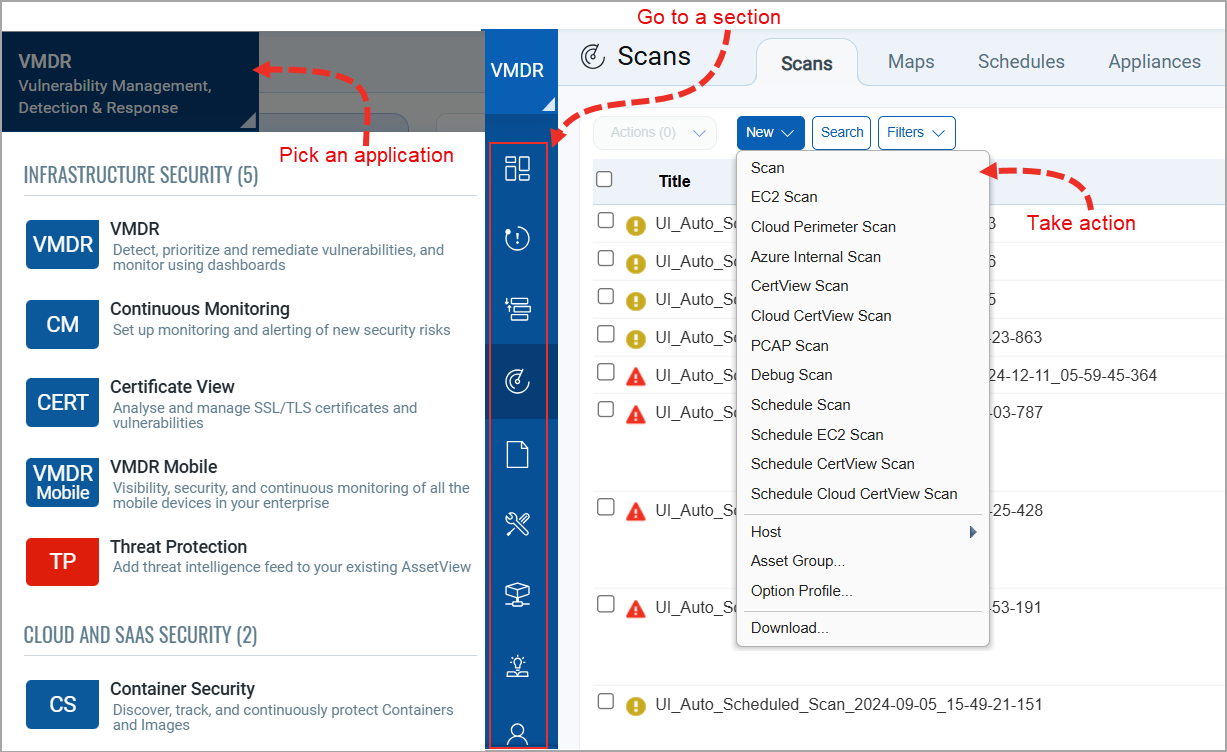This screenshot has height=752, width=1227.
Task: Toggle the select-all checkbox beside Title
Action: (x=604, y=179)
